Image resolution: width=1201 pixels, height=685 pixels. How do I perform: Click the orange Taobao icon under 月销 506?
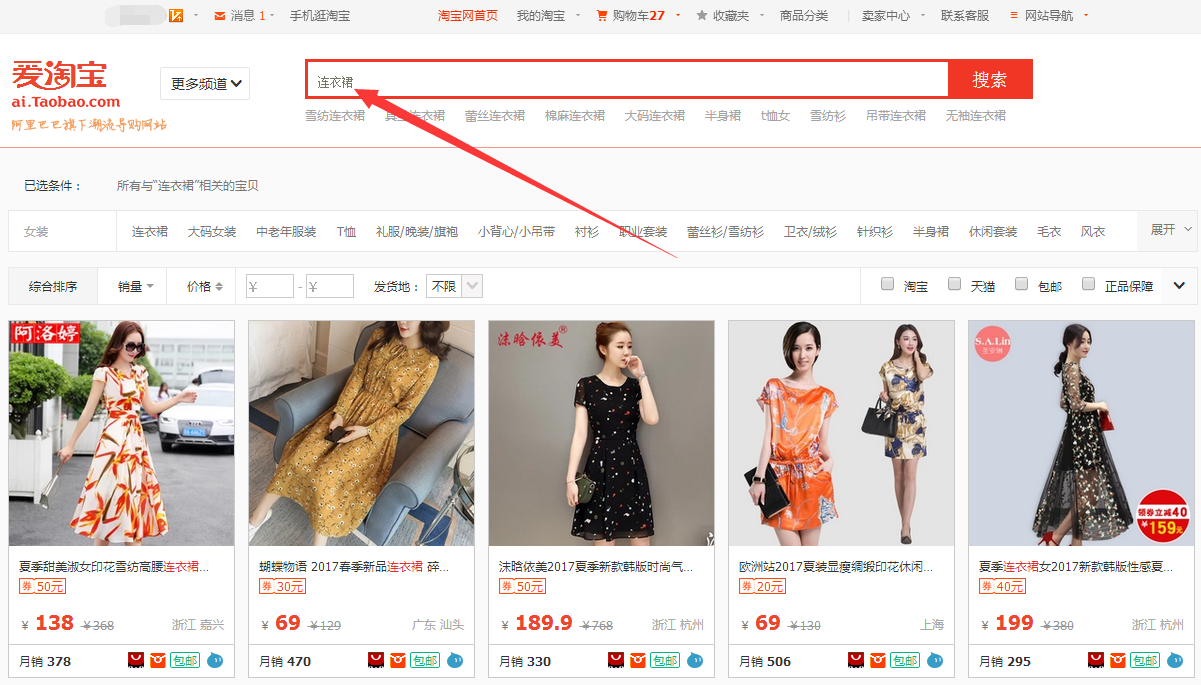pyautogui.click(x=877, y=660)
